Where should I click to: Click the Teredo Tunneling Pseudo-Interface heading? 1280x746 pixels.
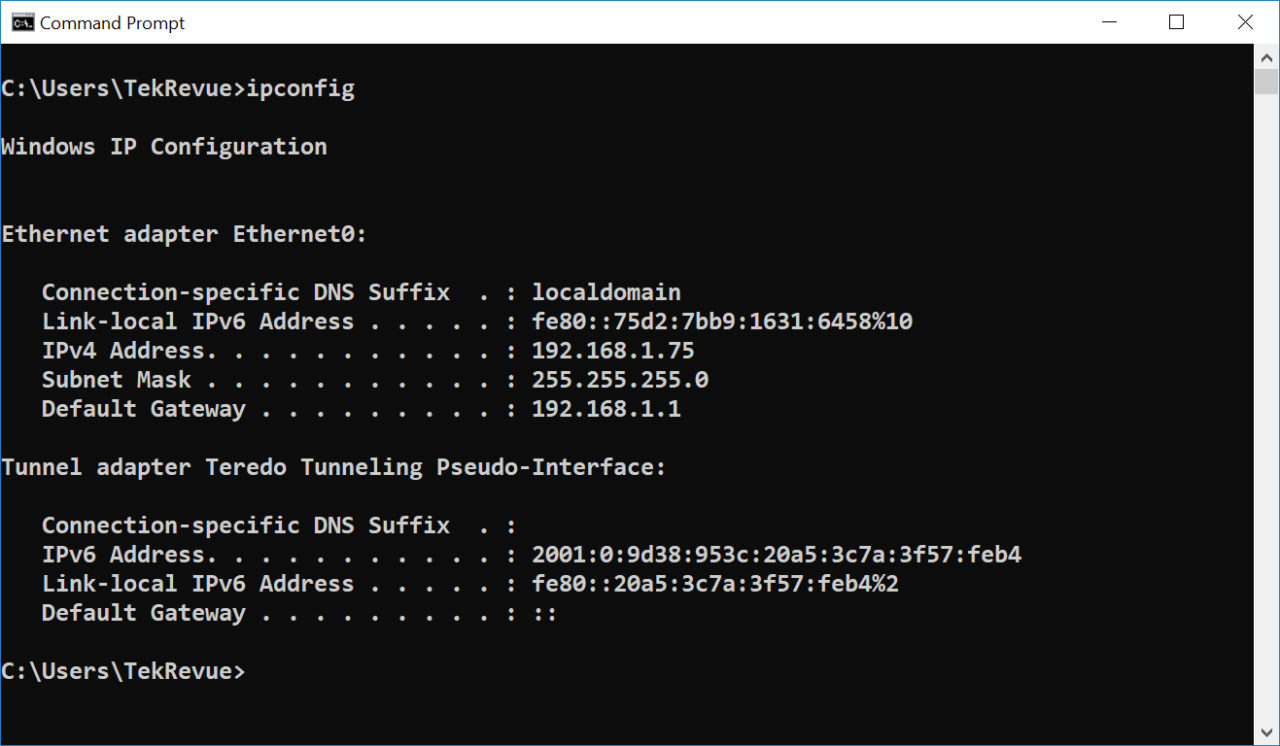pyautogui.click(x=333, y=466)
